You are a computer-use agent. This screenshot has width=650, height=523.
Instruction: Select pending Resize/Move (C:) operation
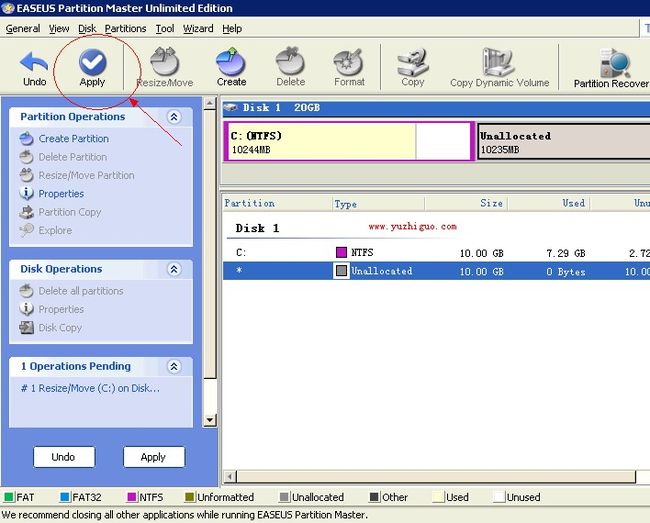(x=90, y=388)
